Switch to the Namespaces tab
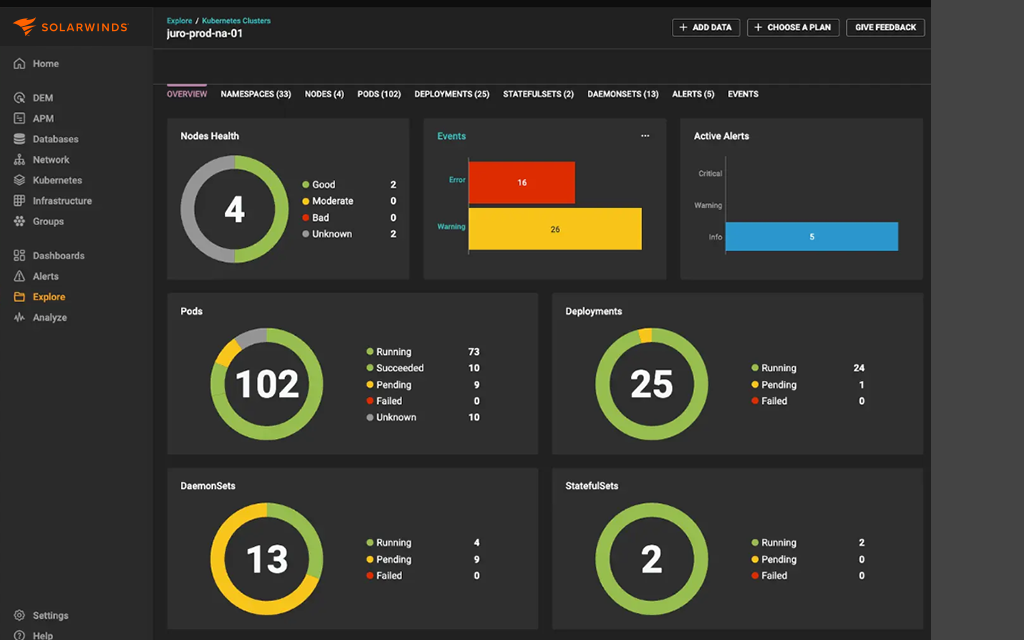 pyautogui.click(x=256, y=94)
